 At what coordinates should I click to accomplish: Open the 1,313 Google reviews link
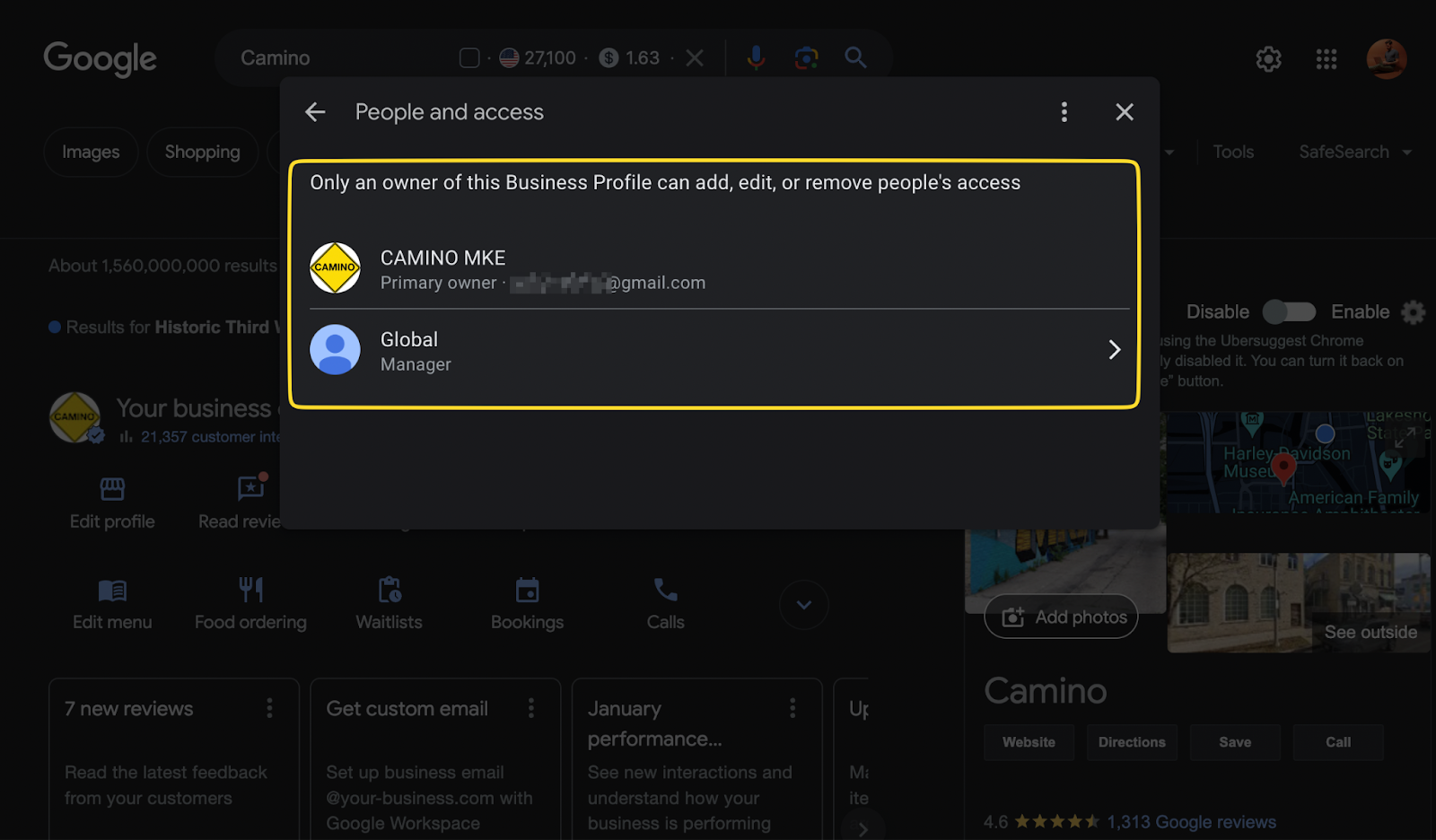pyautogui.click(x=1192, y=822)
